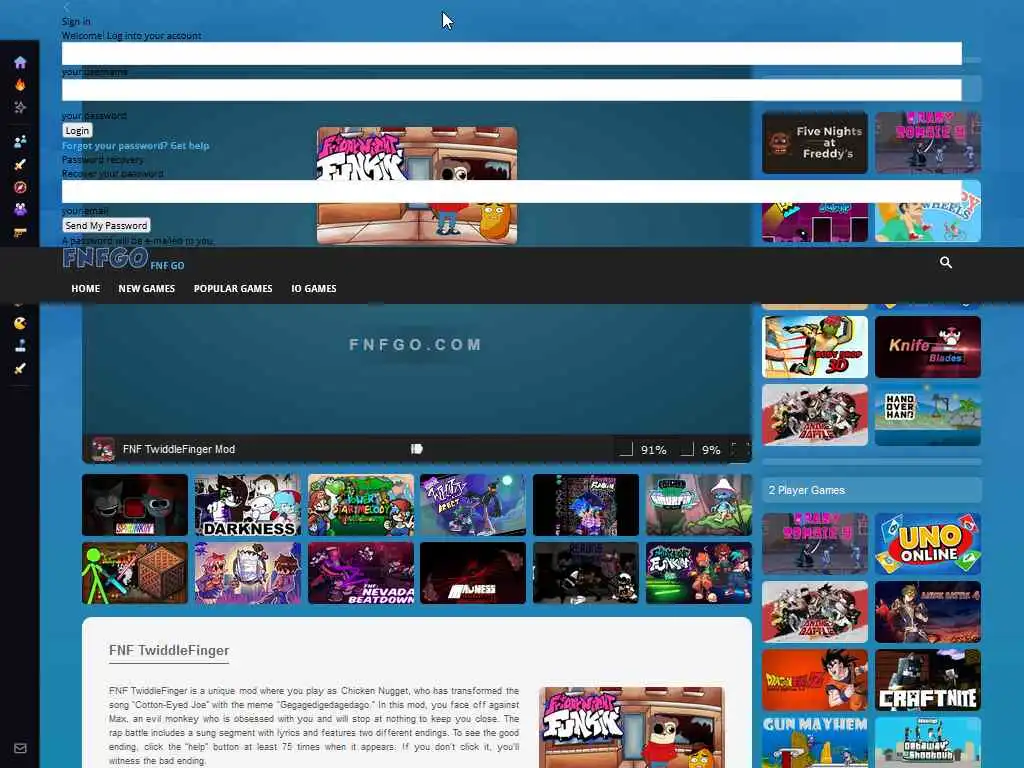Open the joystick sidebar icon
The width and height of the screenshot is (1024, 768).
pos(20,345)
